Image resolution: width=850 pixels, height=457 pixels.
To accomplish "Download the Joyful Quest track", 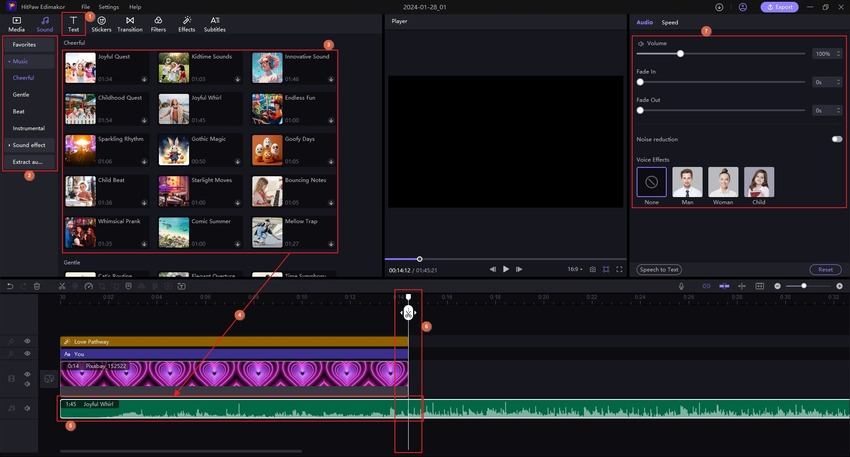I will [144, 79].
